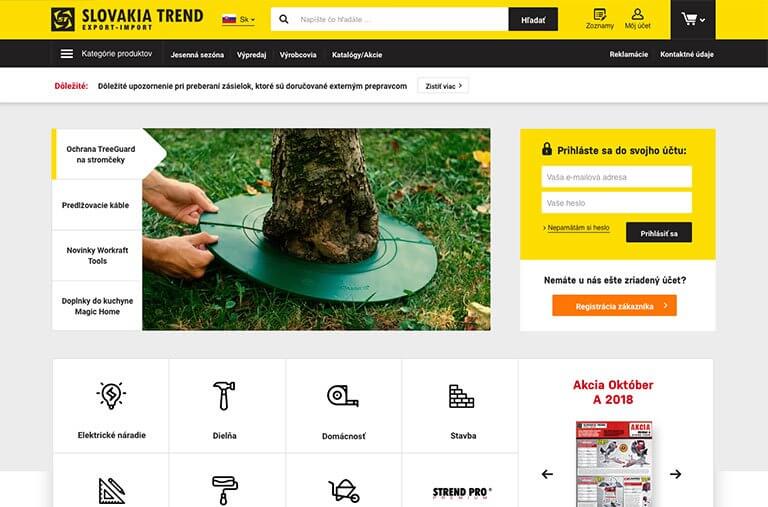Select Elektrické náradie lightbulb category icon

coord(111,395)
